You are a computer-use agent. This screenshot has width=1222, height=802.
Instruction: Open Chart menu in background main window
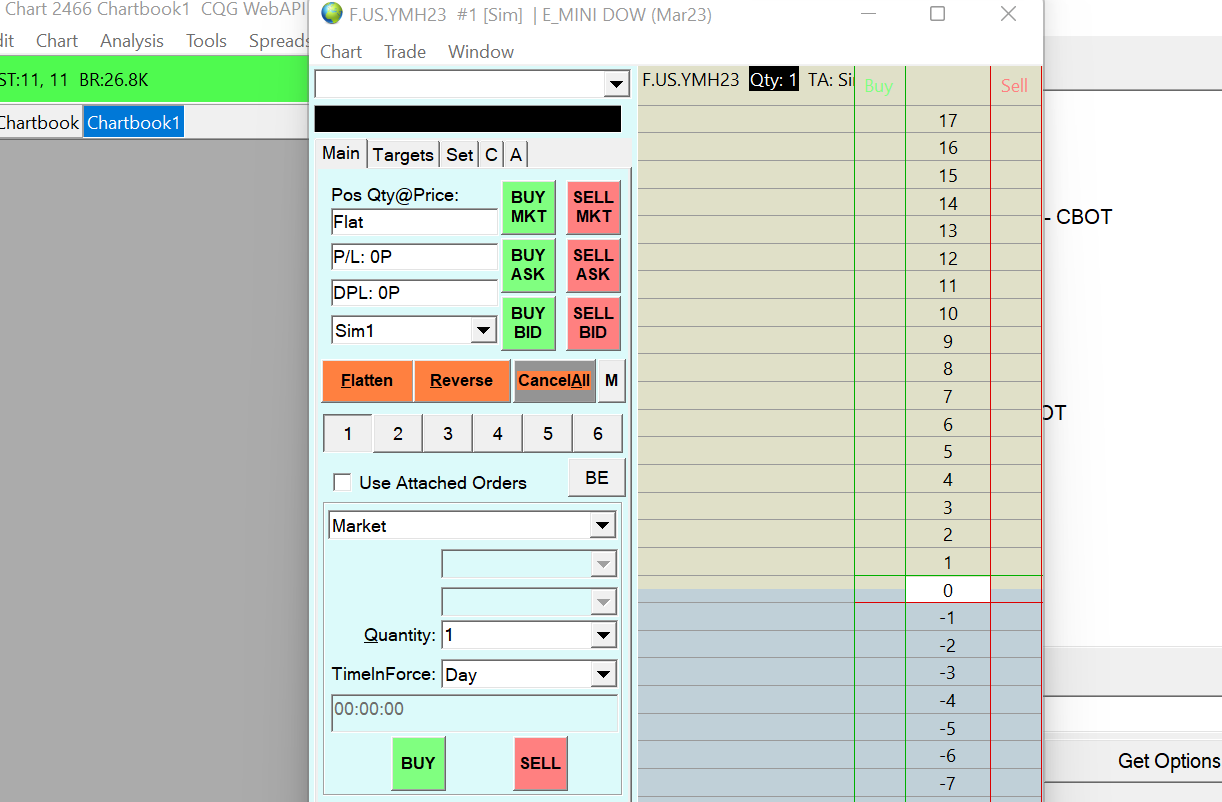57,41
